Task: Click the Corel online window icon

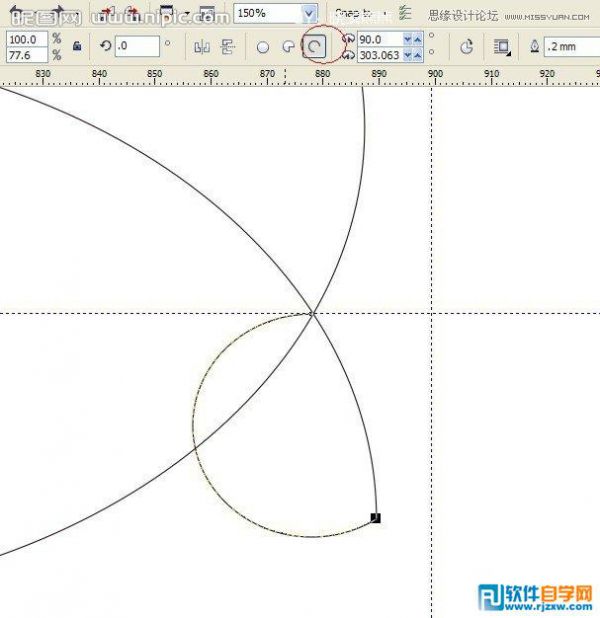Action: [207, 14]
